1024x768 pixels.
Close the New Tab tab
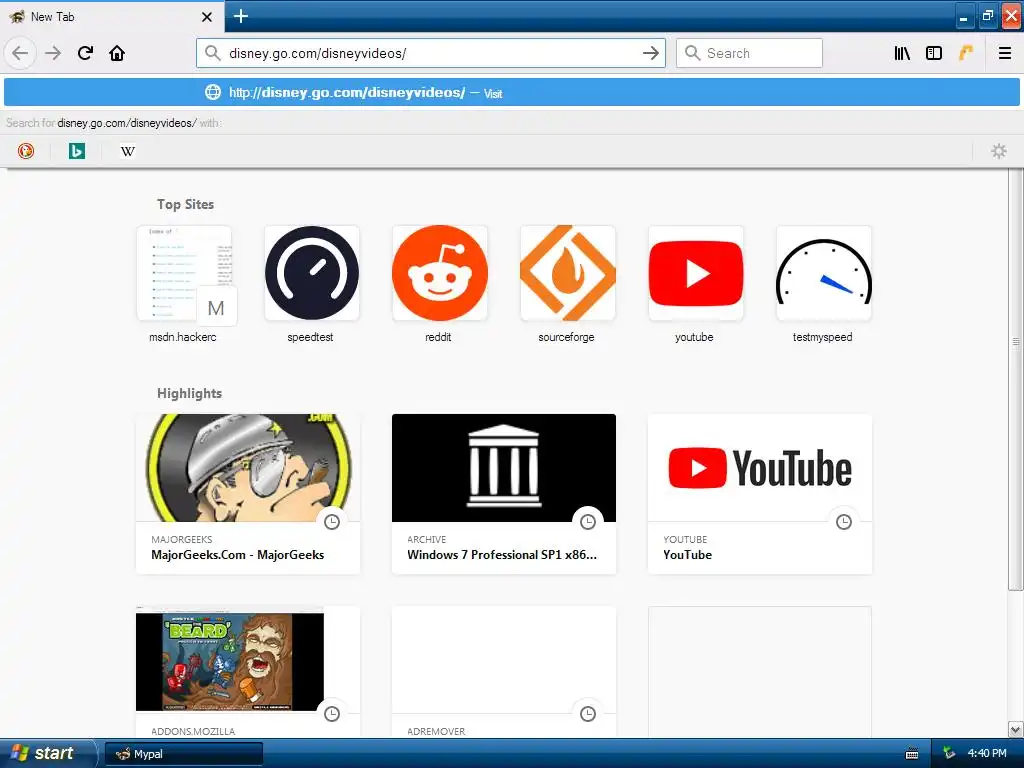point(207,17)
